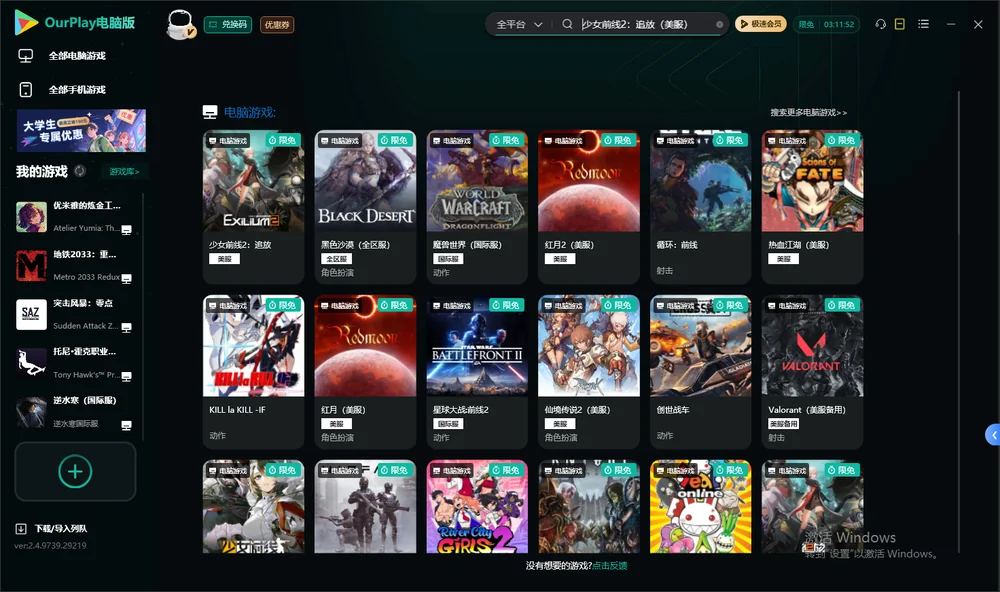
Task: Click the yellow mini-window icon
Action: pos(900,24)
